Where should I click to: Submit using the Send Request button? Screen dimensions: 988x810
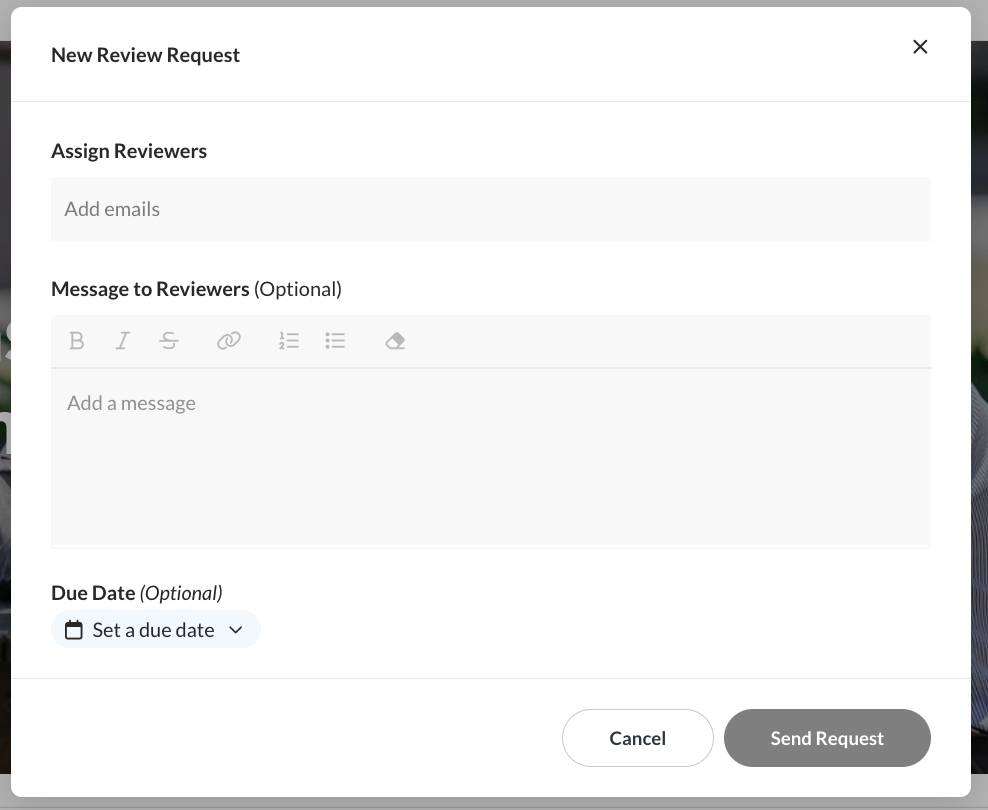827,738
